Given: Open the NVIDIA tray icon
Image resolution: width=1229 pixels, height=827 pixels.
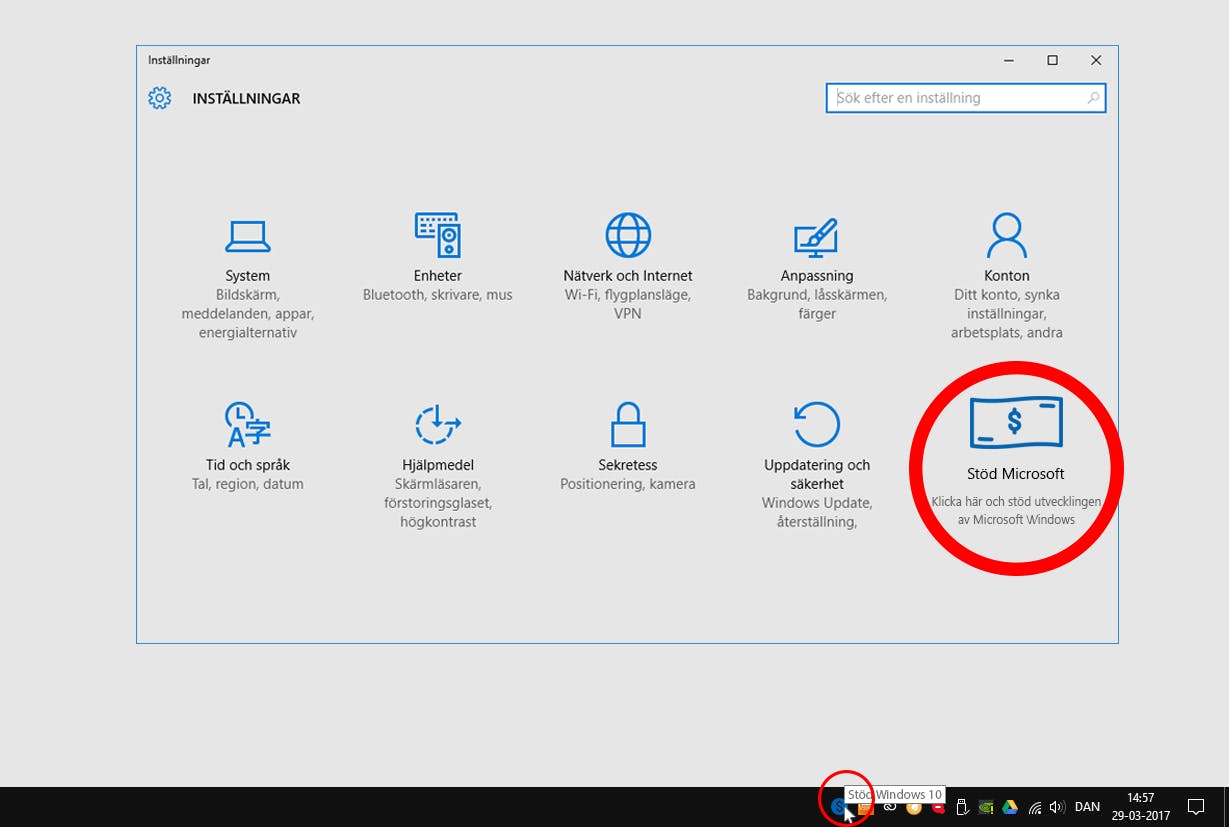Looking at the screenshot, I should coord(986,807).
